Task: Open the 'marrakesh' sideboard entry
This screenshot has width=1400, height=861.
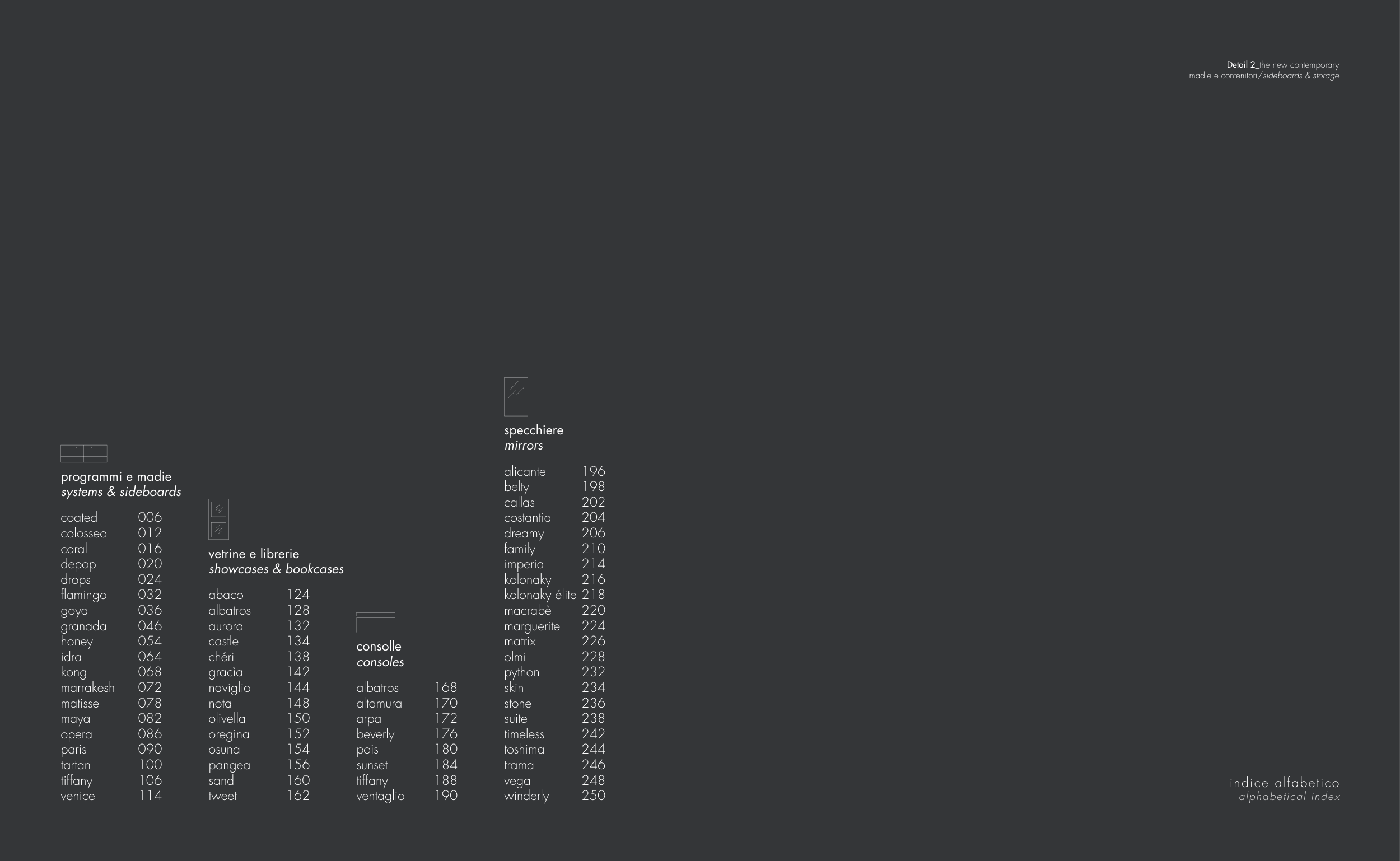Action: tap(88, 688)
